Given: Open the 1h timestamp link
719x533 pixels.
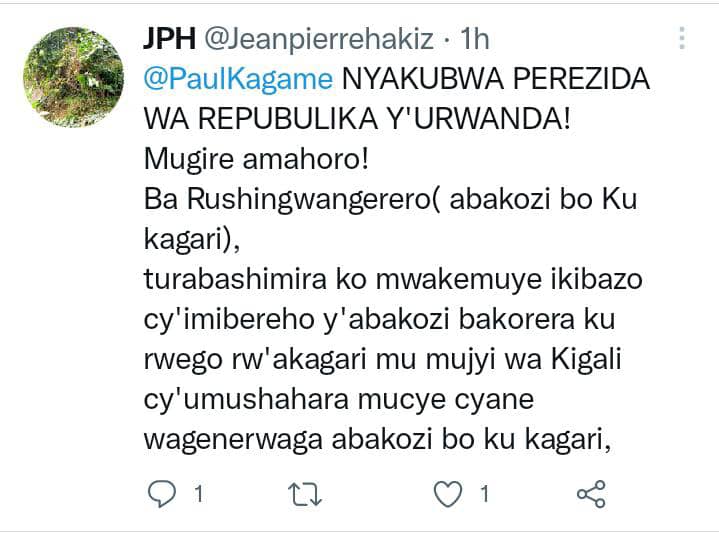Looking at the screenshot, I should click(x=475, y=39).
